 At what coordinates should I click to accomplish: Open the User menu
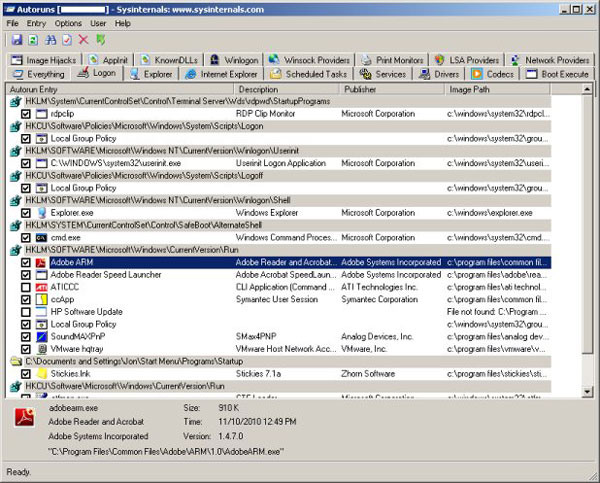click(x=98, y=23)
